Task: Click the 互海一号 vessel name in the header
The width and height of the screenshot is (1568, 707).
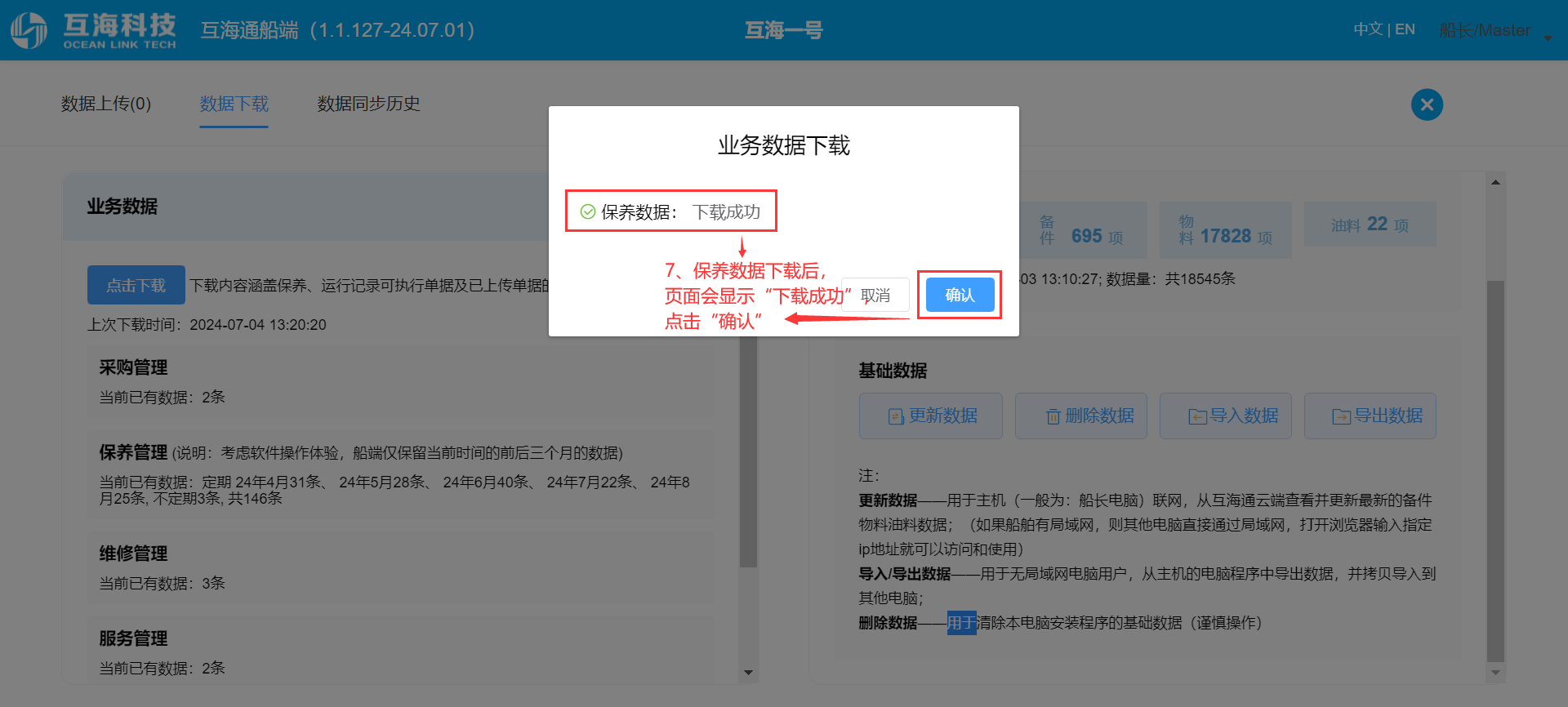Action: point(784,30)
